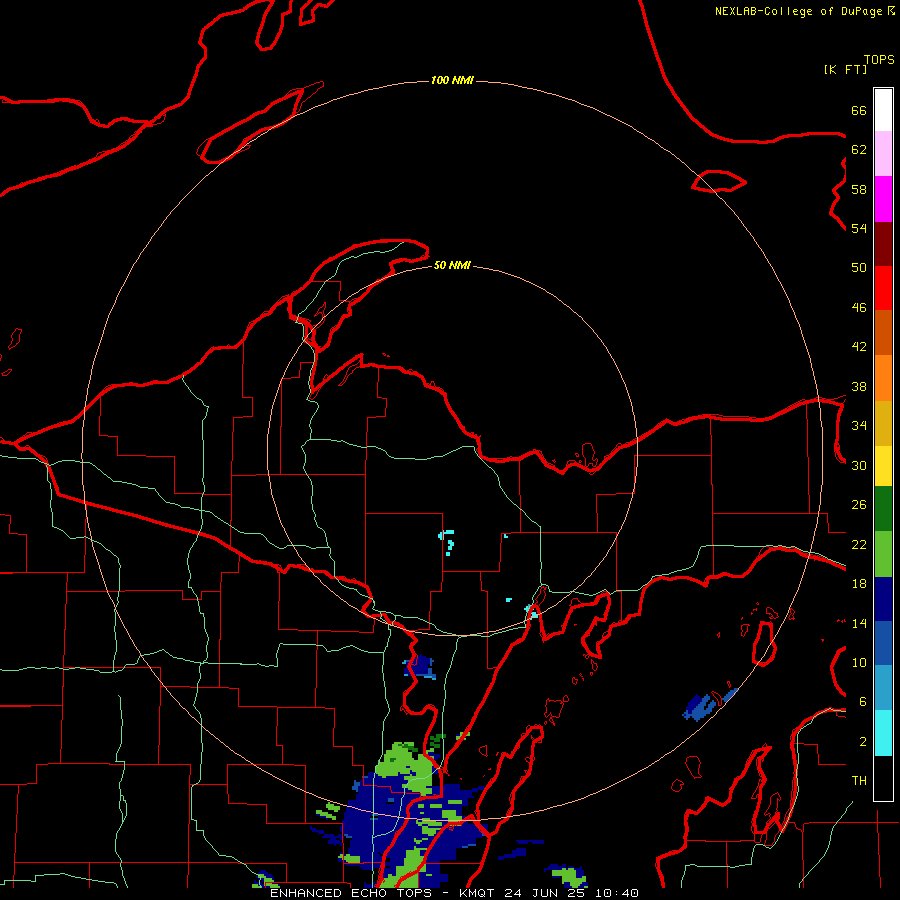Click the '14' legend value
This screenshot has height=900, width=900.
click(859, 623)
